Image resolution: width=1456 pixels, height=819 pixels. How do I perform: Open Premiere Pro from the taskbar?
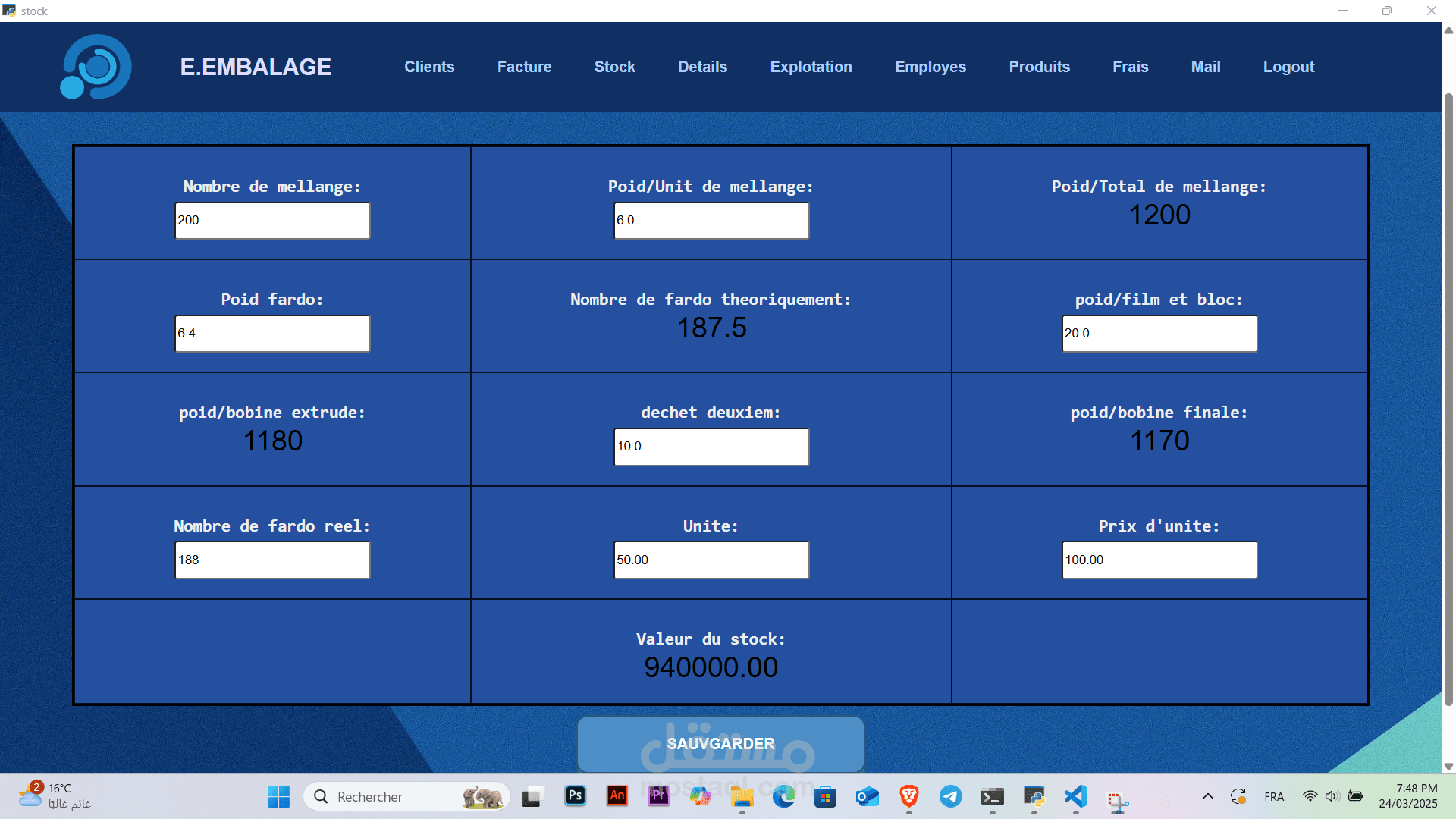(x=659, y=795)
